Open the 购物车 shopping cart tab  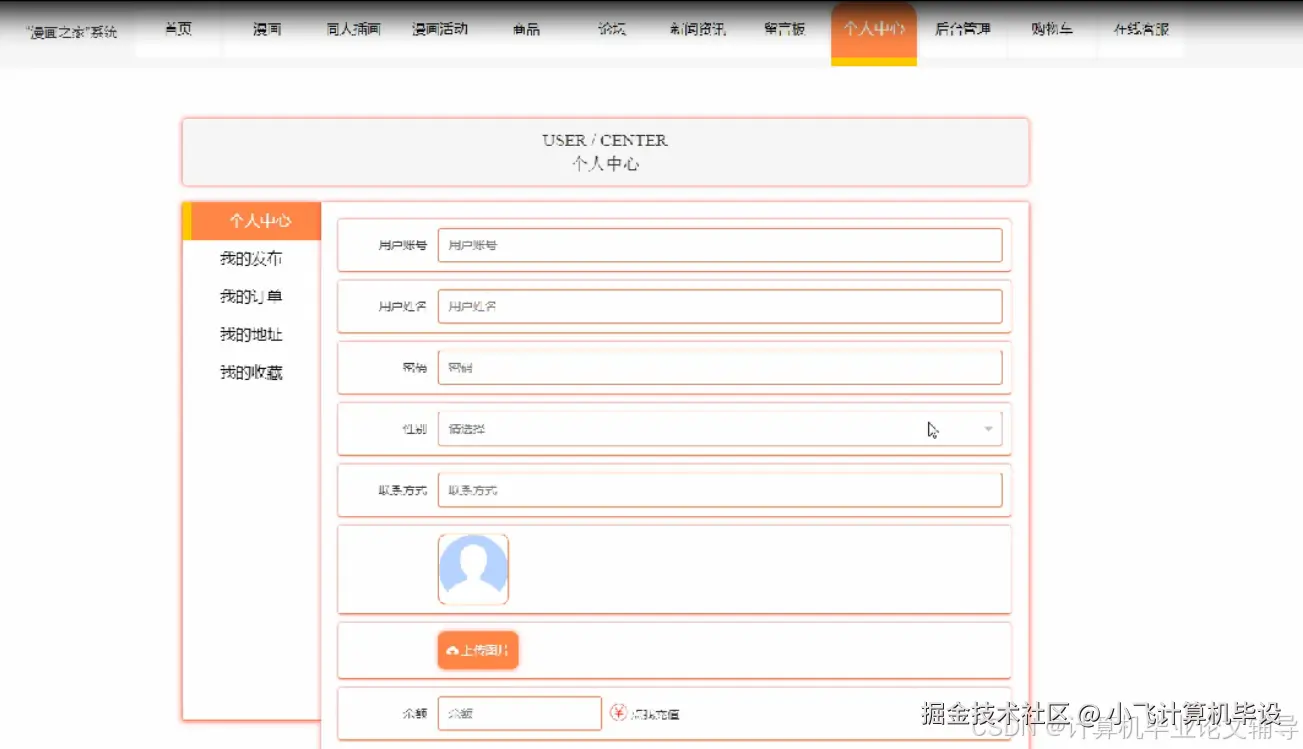tap(1052, 30)
